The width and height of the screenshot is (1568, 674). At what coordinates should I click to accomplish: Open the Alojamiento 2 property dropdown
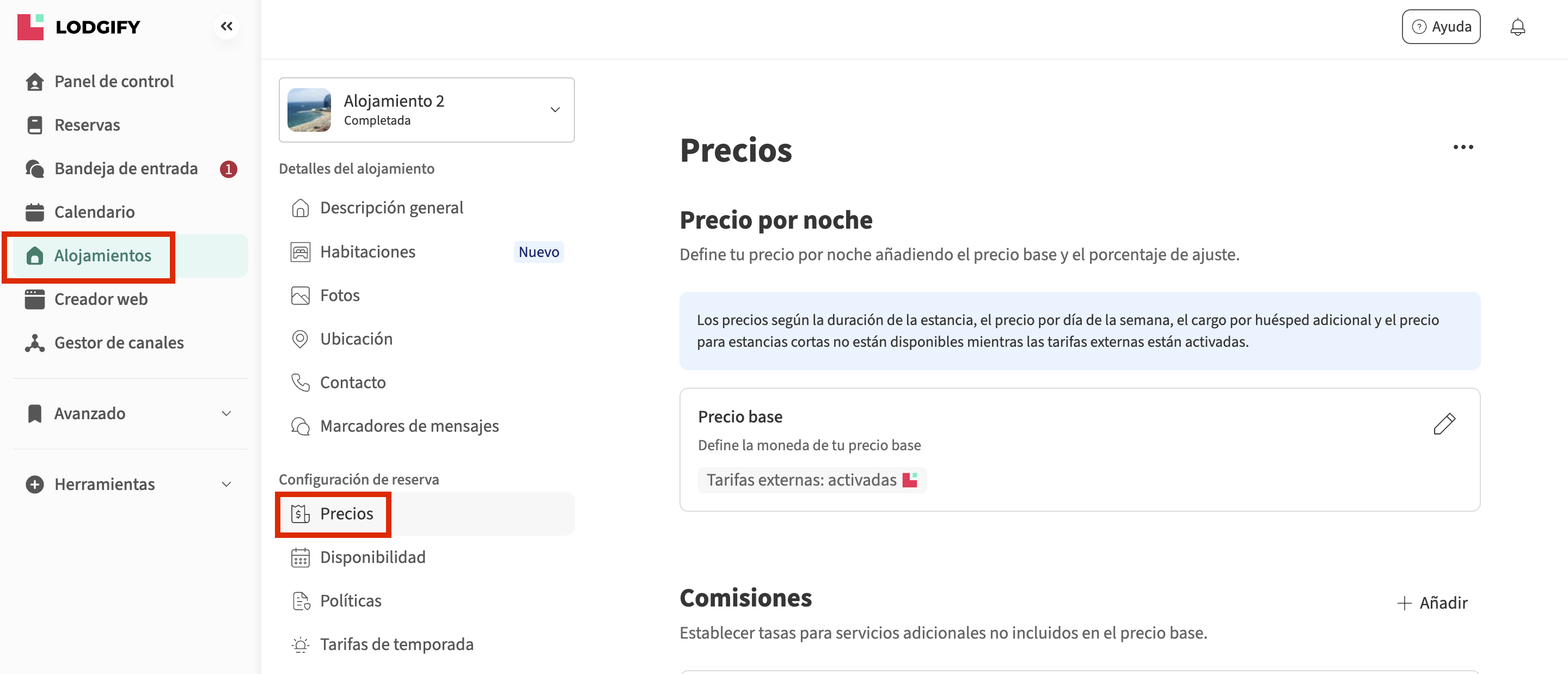[x=555, y=109]
